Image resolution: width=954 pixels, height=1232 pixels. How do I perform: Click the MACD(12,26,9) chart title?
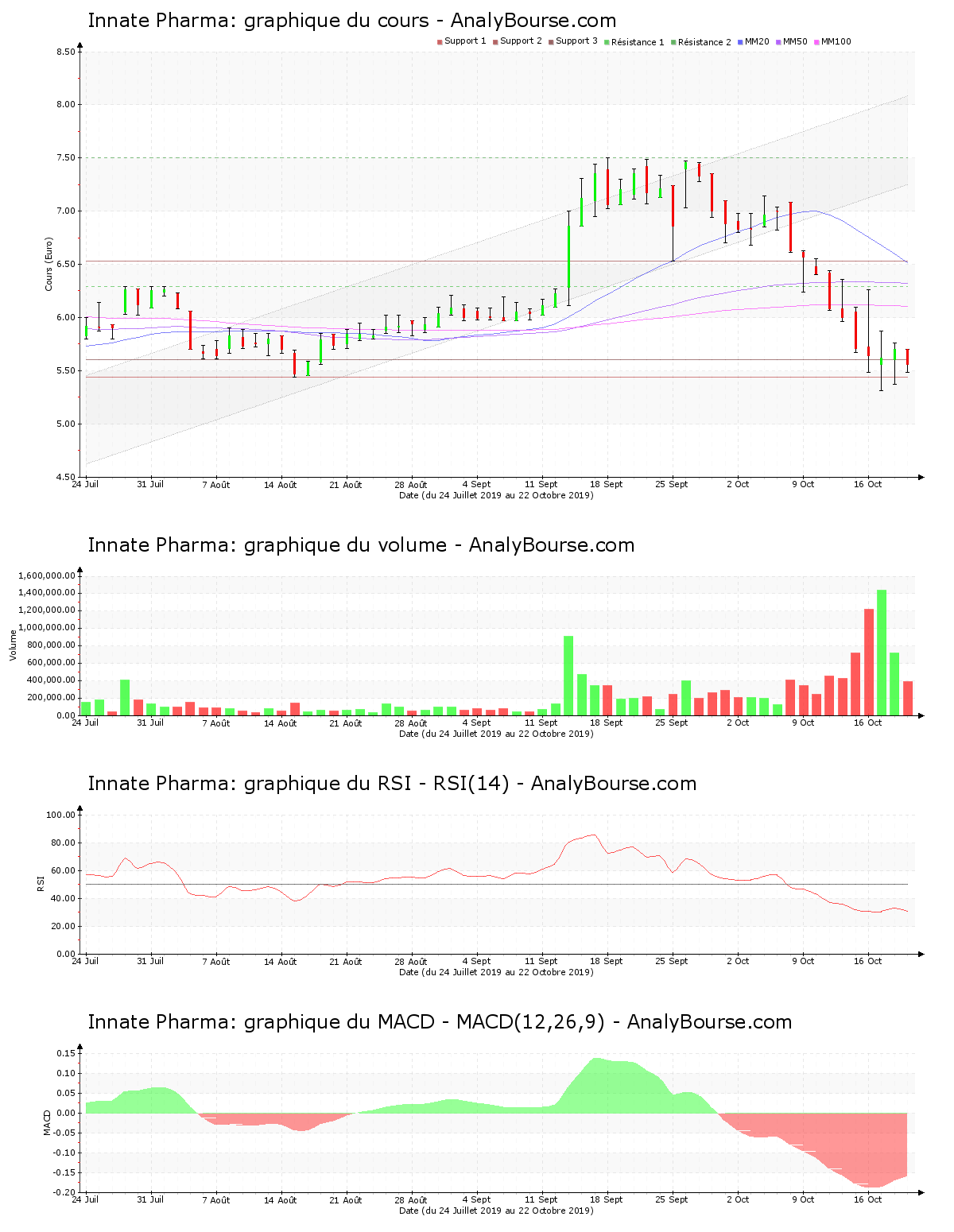pyautogui.click(x=440, y=1022)
